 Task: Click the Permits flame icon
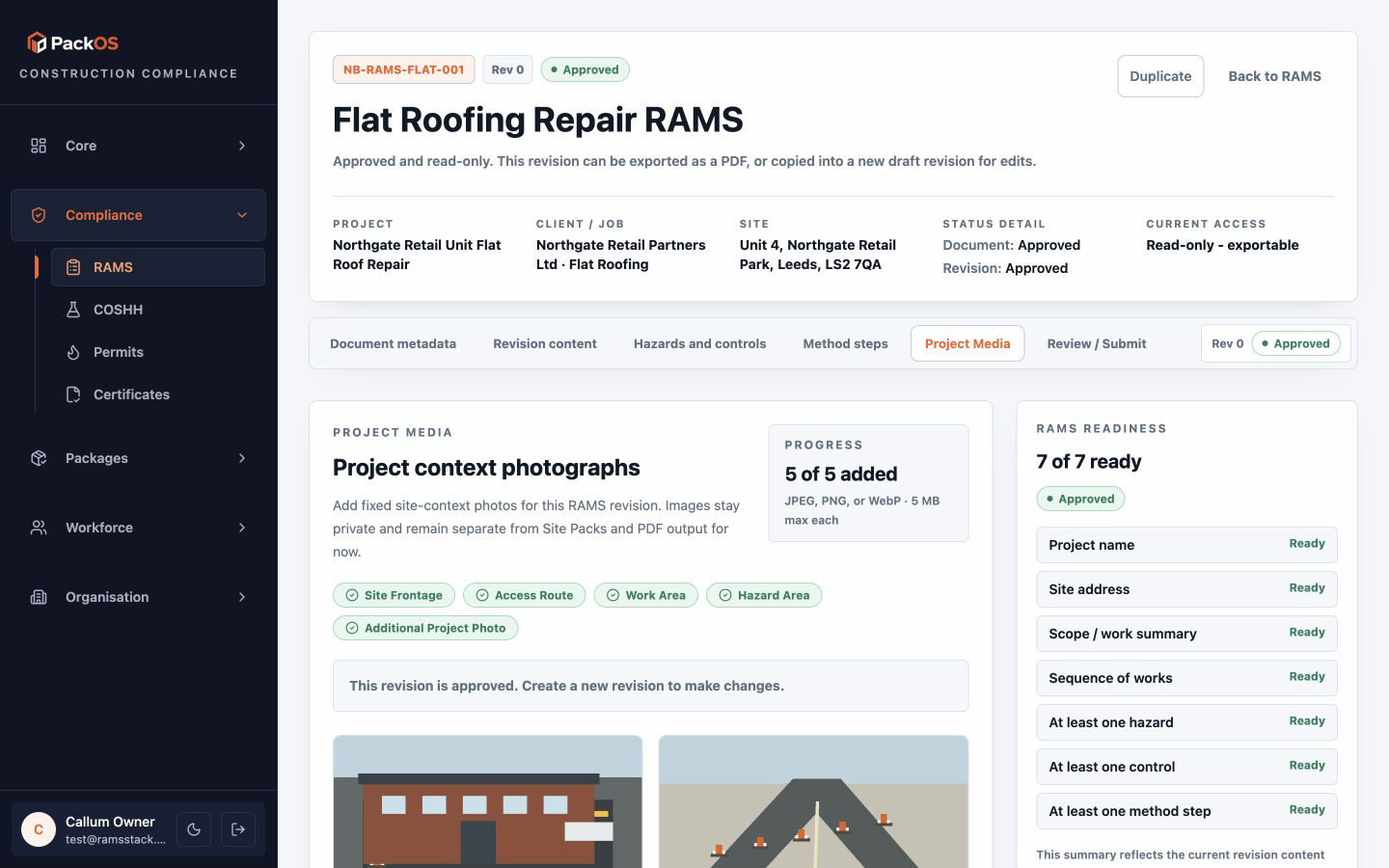coord(73,352)
